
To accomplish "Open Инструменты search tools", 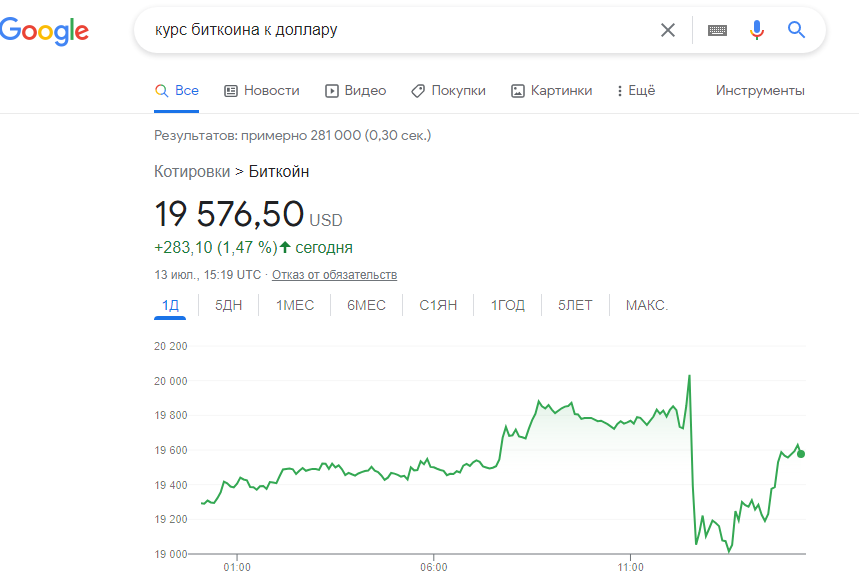I will (760, 90).
